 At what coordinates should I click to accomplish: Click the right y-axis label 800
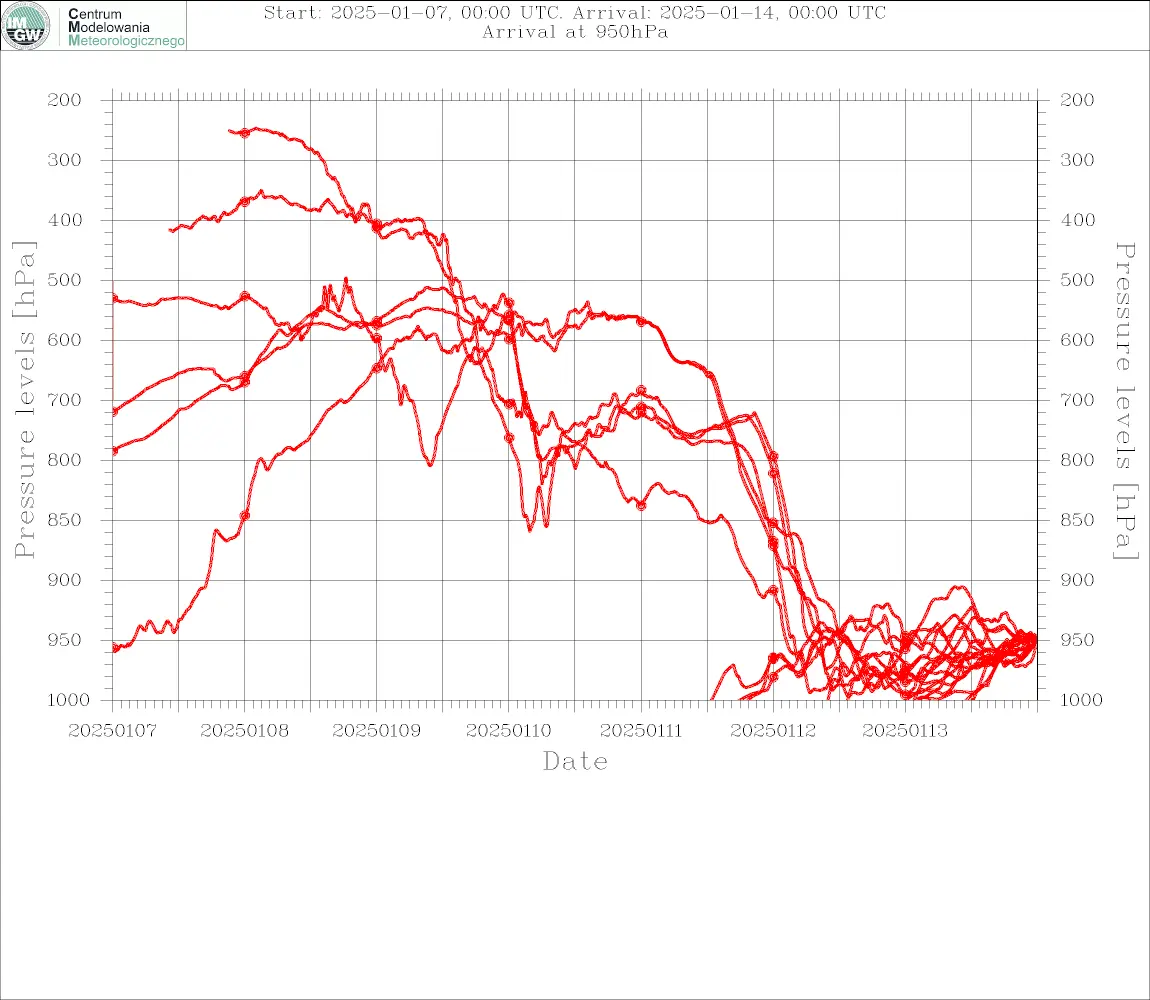pyautogui.click(x=1077, y=460)
